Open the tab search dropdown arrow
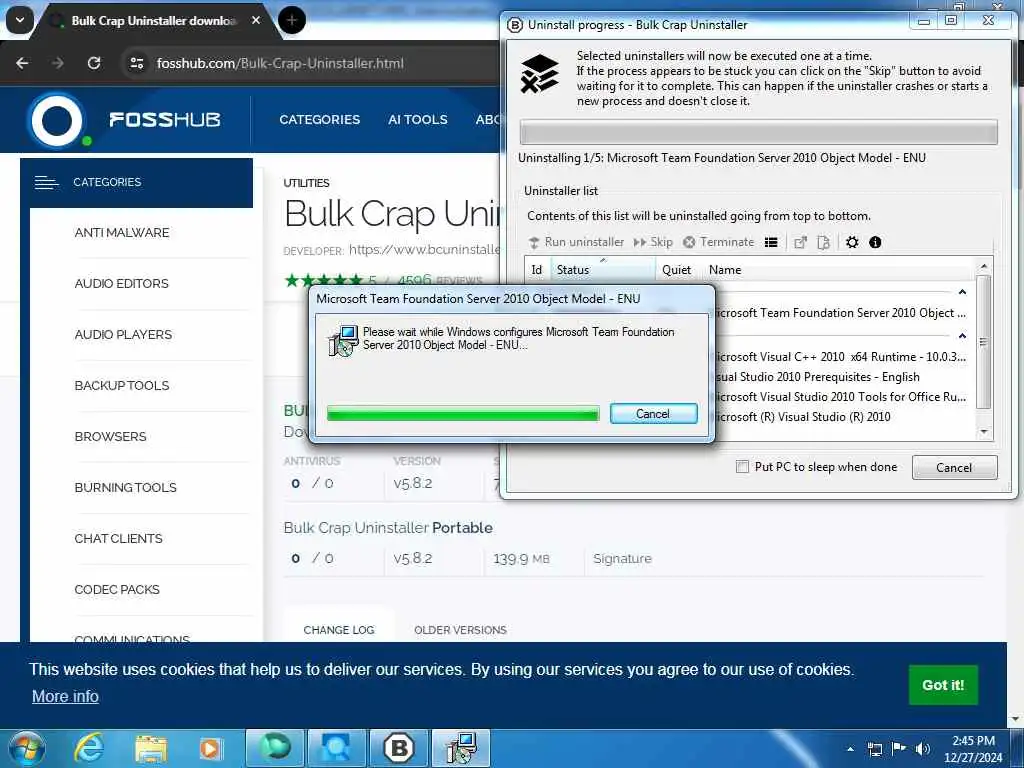 coord(20,20)
